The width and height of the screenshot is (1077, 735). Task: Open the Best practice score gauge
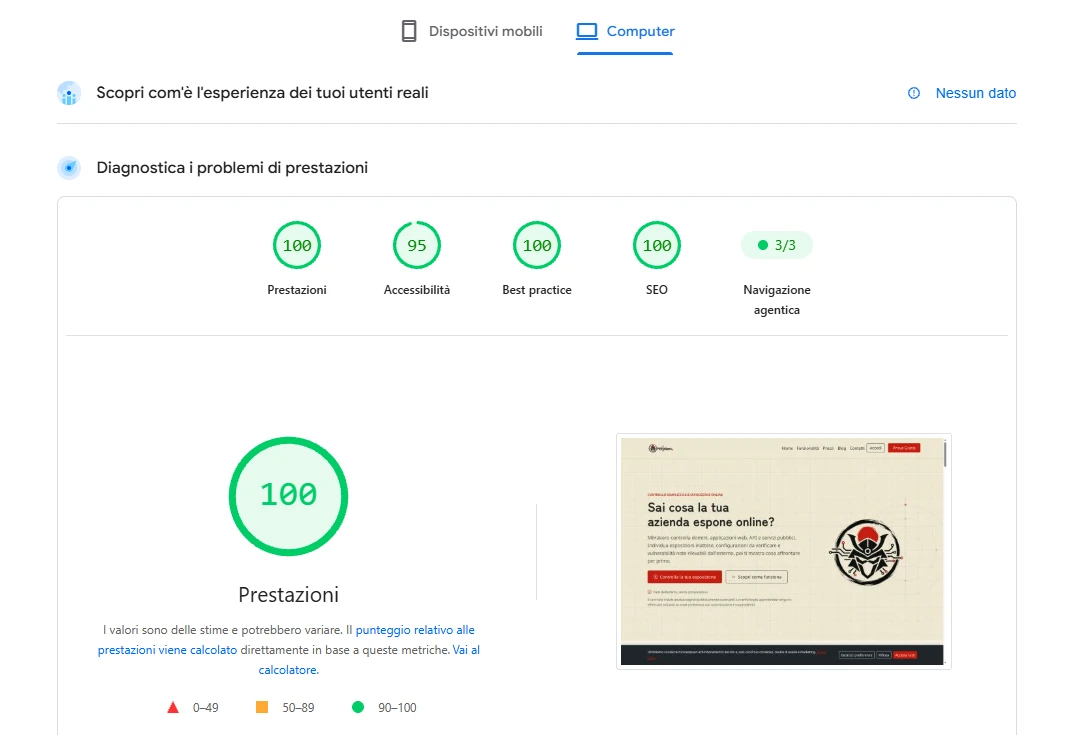point(537,245)
